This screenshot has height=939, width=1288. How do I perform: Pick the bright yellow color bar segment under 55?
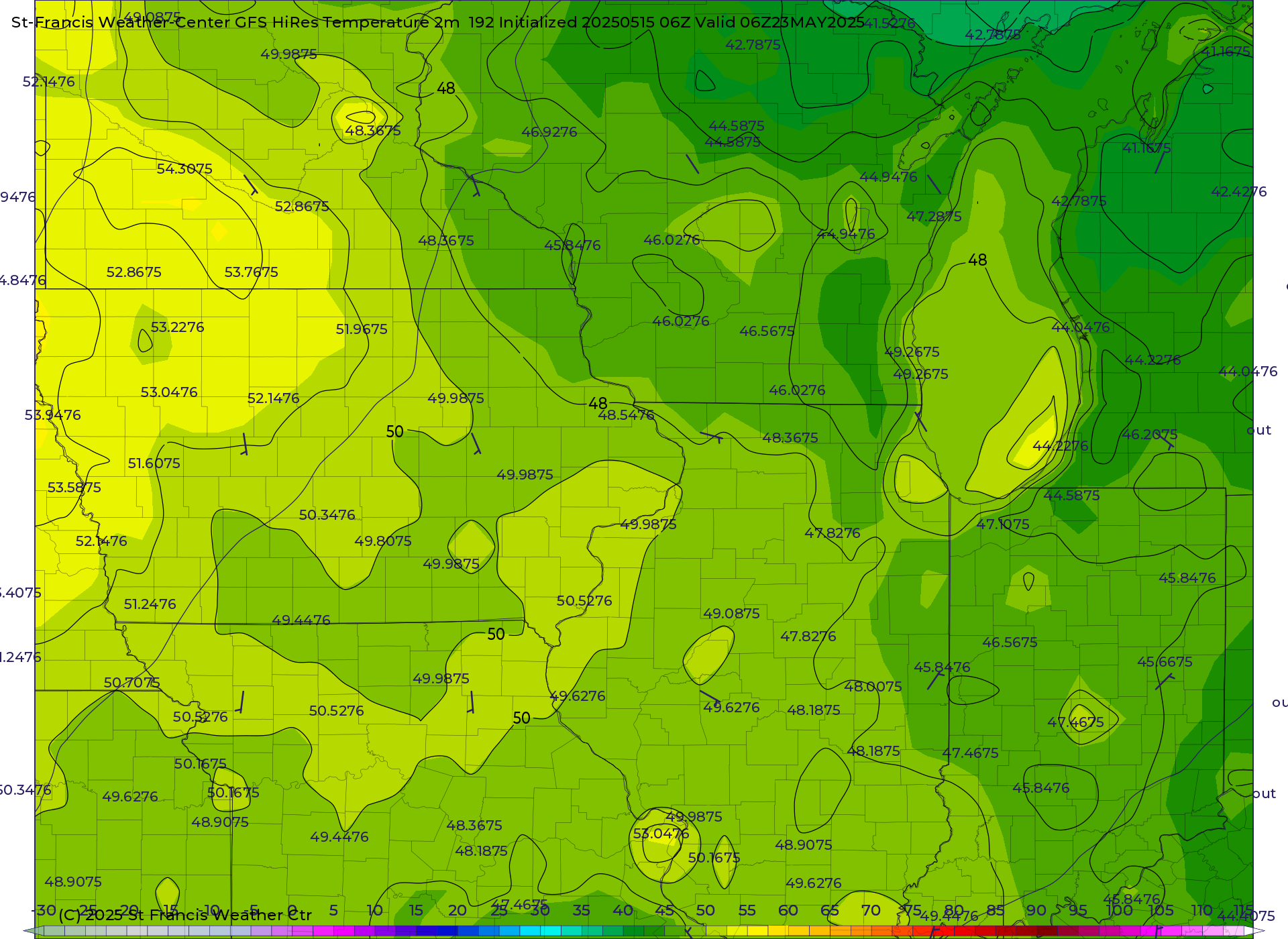[758, 931]
